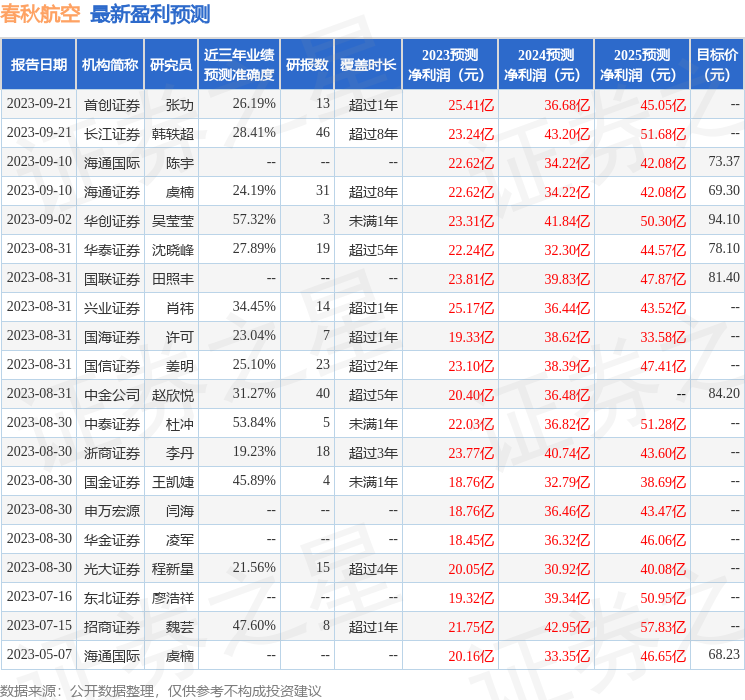Select the 华金证券 institution cell
Screen dimensions: 745x700
(112, 540)
